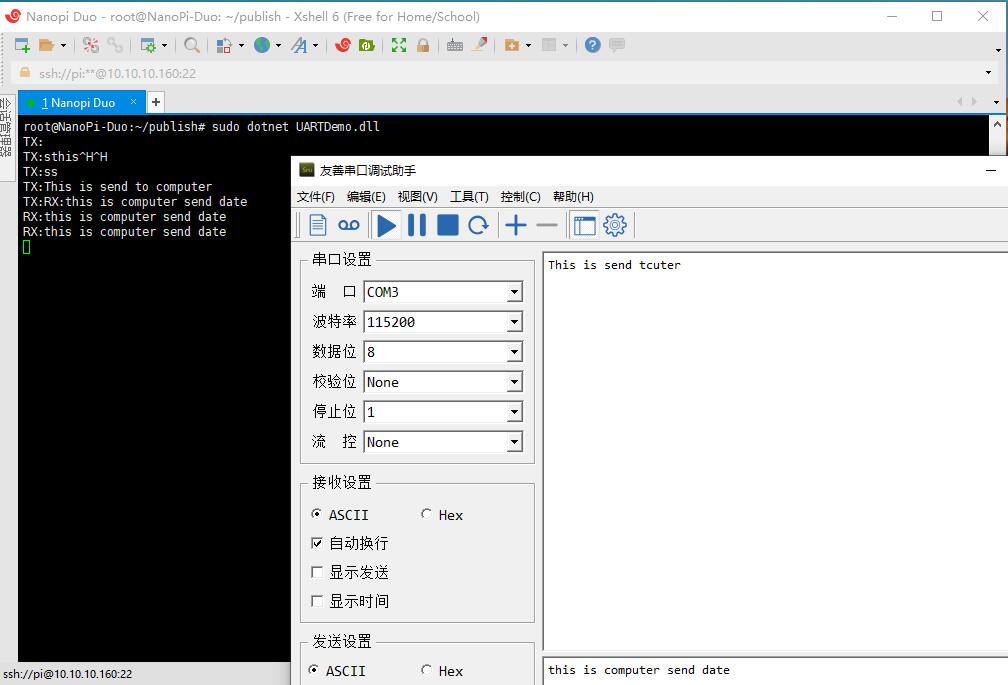Open settings with the gear icon
The width and height of the screenshot is (1008, 685).
(x=615, y=225)
